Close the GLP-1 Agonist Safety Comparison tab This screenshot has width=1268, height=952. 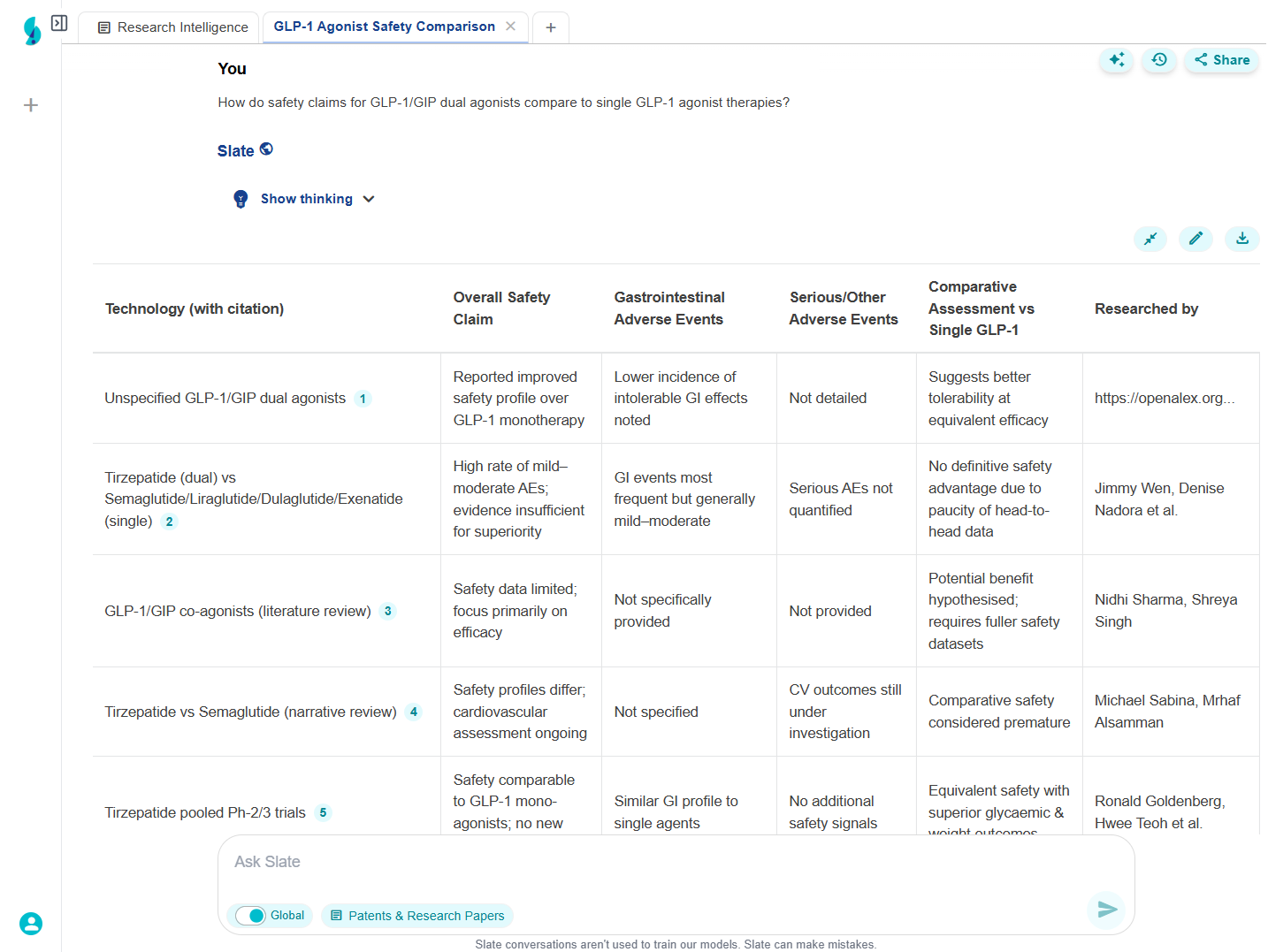pyautogui.click(x=510, y=27)
